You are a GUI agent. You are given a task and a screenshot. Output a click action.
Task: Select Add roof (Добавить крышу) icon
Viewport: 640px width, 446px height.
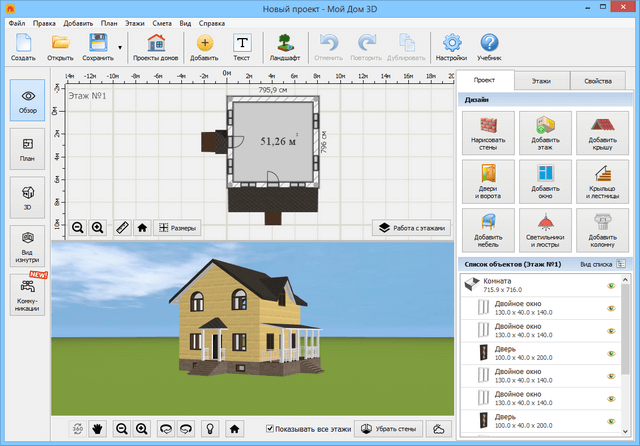tap(601, 133)
